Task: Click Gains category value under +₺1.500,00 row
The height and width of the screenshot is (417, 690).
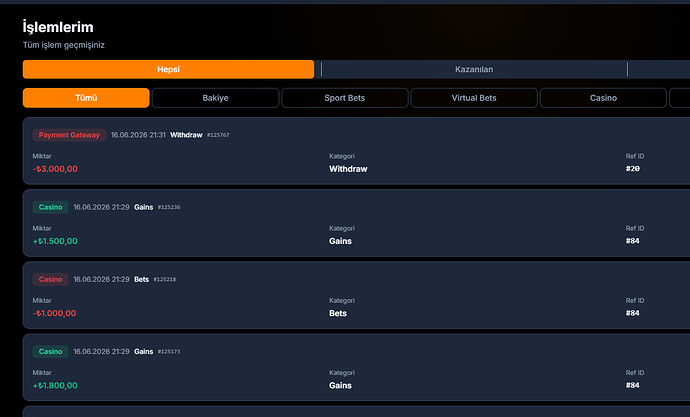Action: point(340,241)
